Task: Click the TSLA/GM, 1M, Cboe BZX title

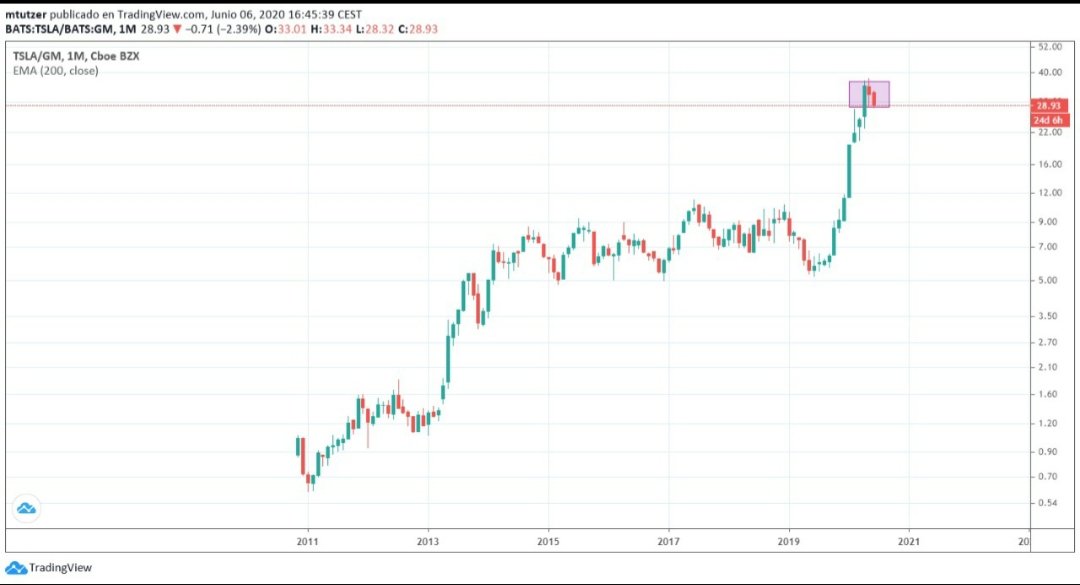Action: [x=76, y=56]
